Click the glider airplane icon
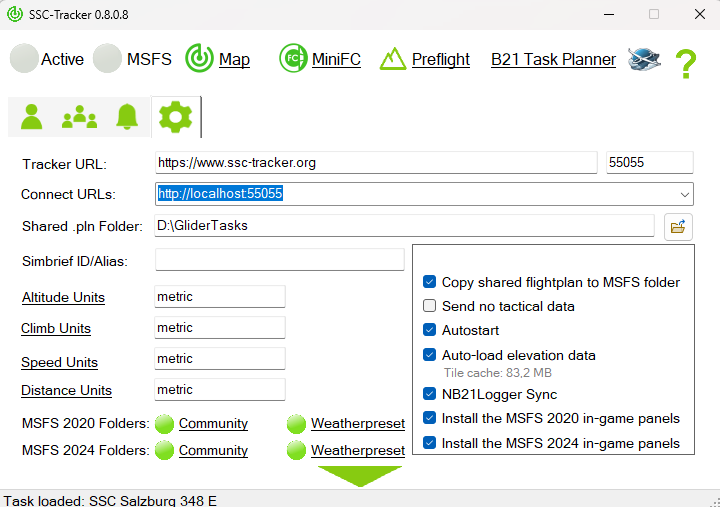 644,59
